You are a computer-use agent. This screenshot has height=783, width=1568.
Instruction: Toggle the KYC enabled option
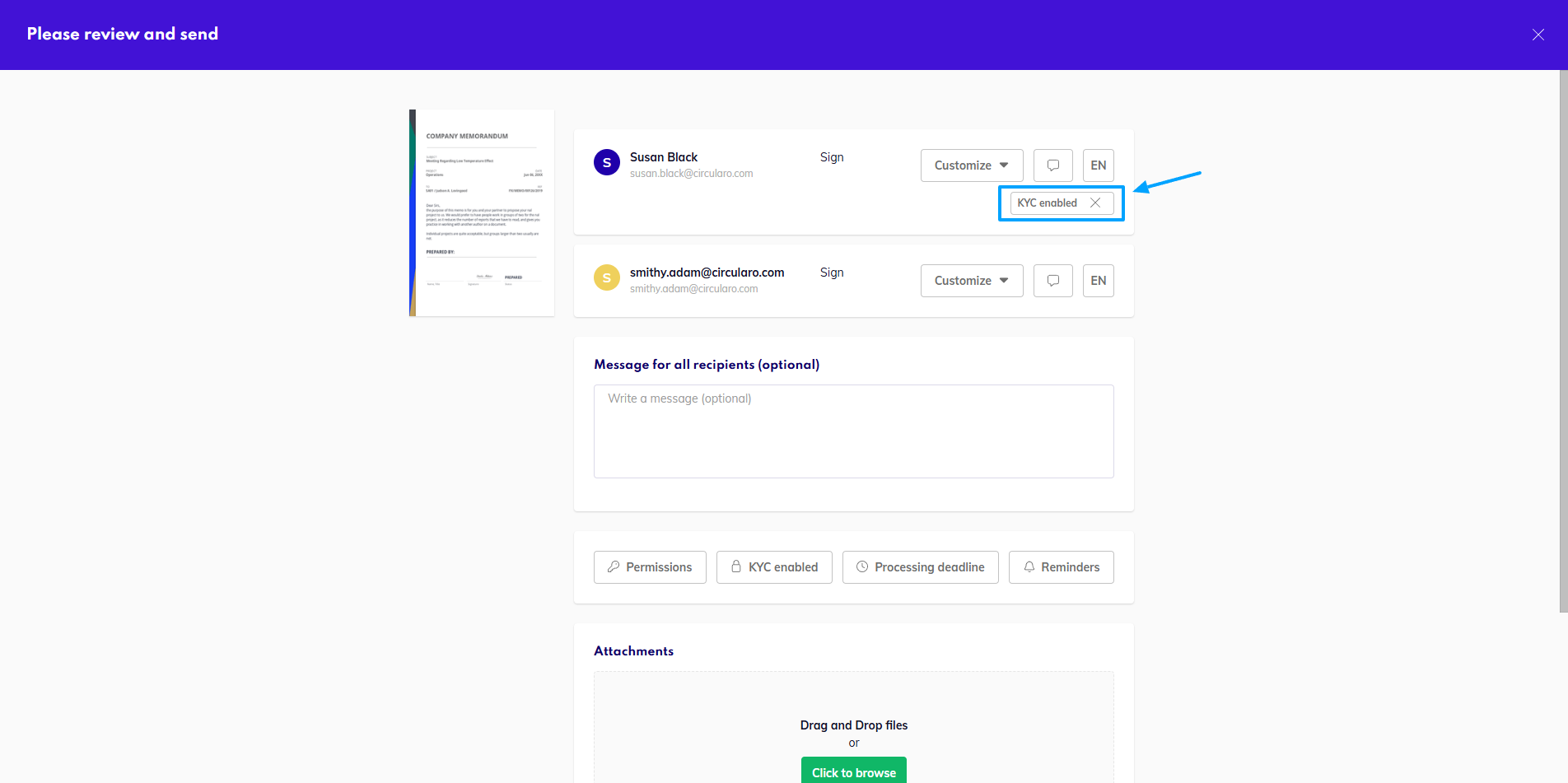point(774,566)
